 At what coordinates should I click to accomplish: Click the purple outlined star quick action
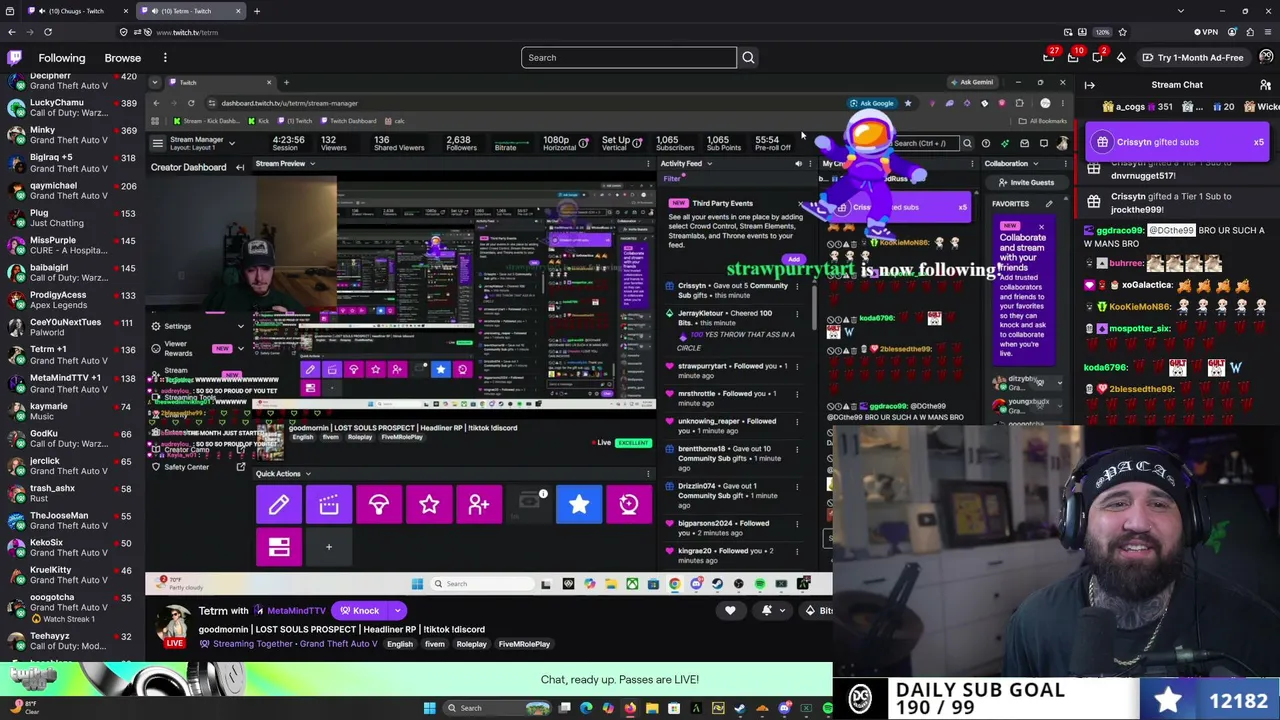tap(429, 505)
